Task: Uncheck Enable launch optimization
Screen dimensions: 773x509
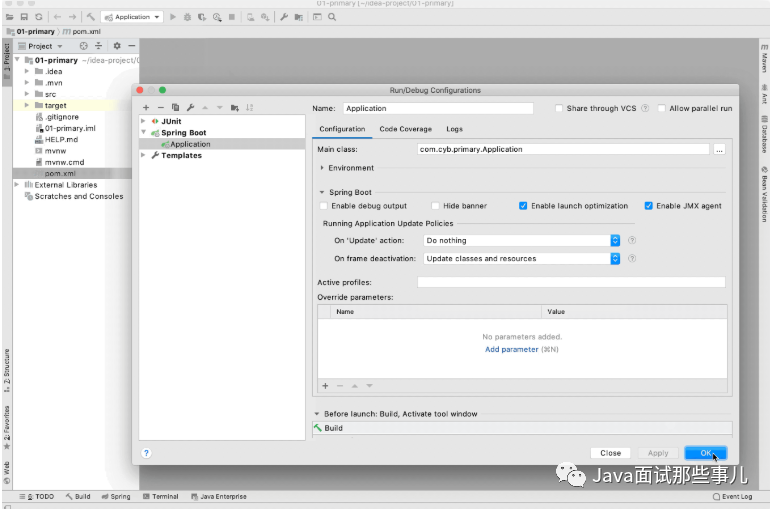Action: 523,206
